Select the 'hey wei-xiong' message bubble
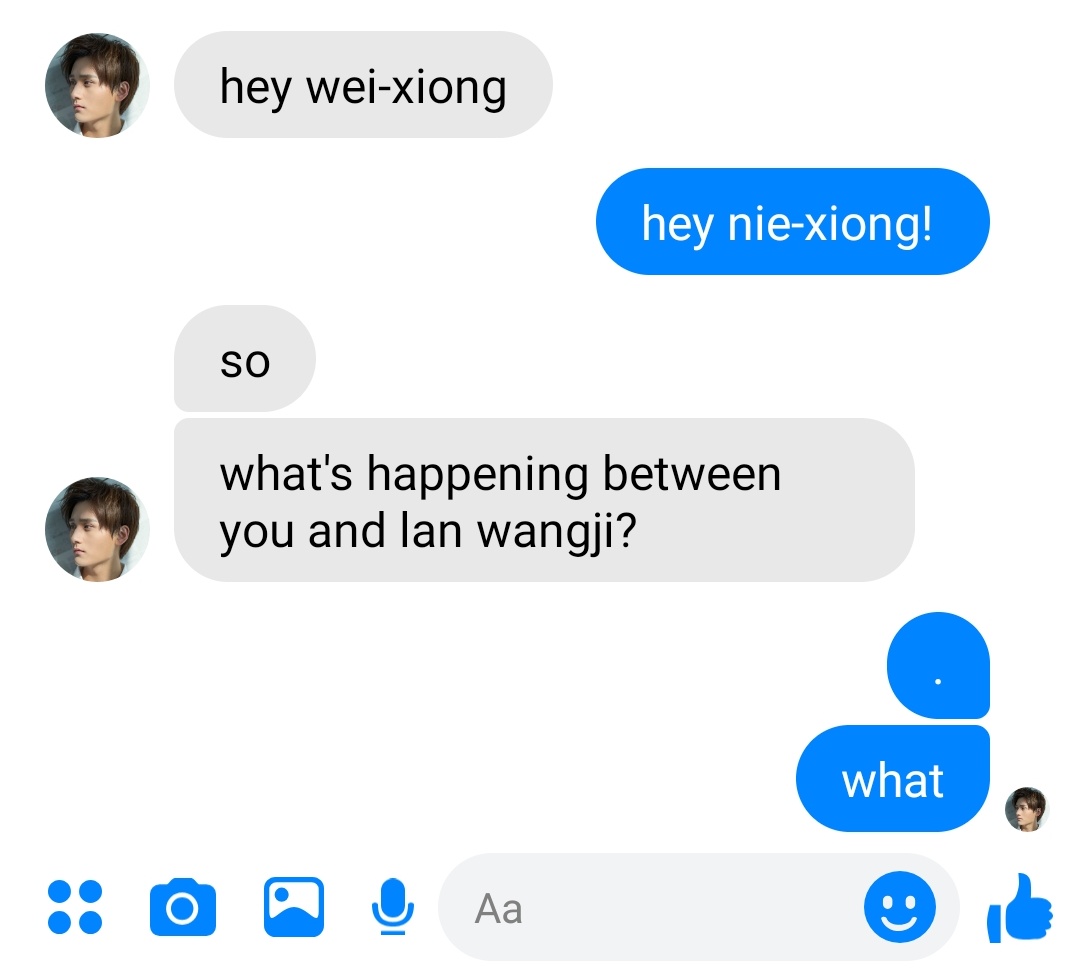 point(363,84)
